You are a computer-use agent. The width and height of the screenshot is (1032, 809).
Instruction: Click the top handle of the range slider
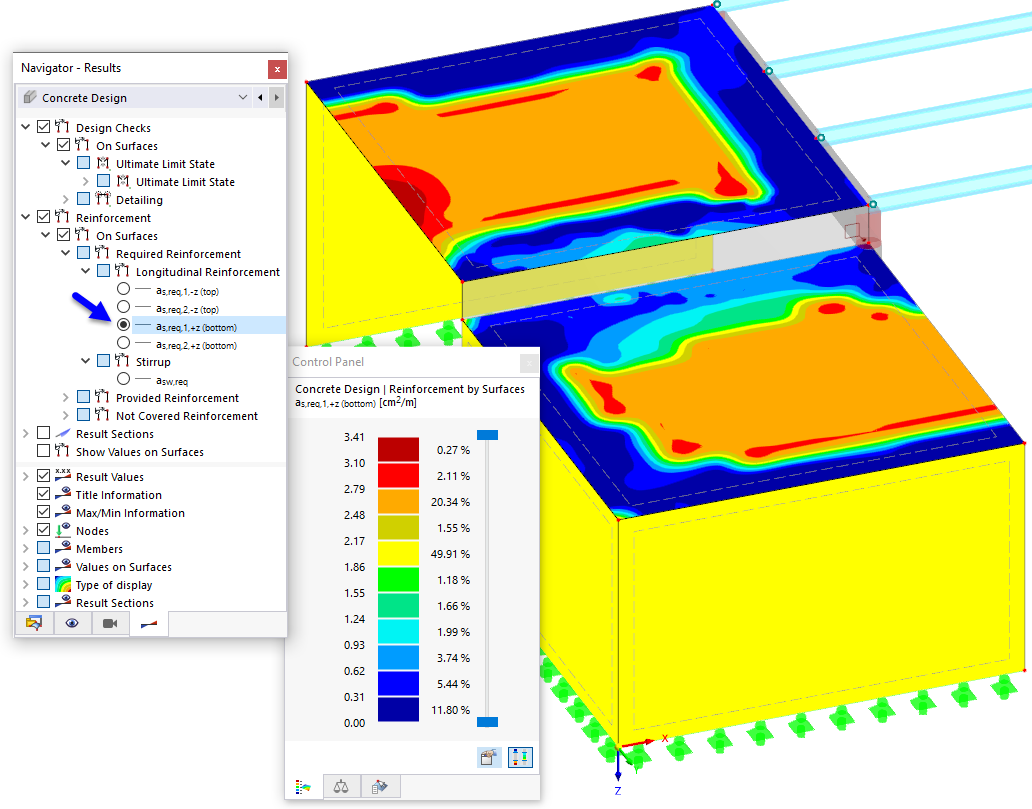(x=488, y=435)
